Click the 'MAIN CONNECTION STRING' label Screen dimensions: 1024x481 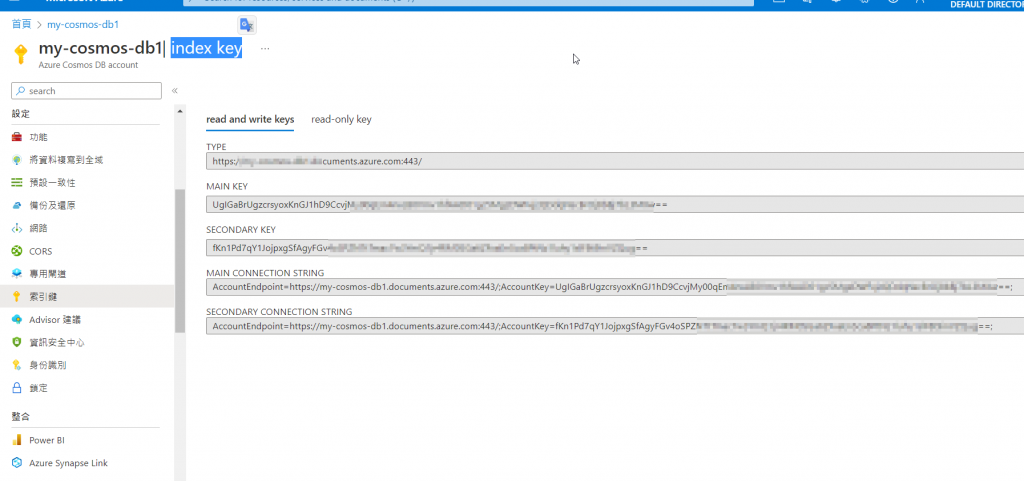pyautogui.click(x=265, y=273)
